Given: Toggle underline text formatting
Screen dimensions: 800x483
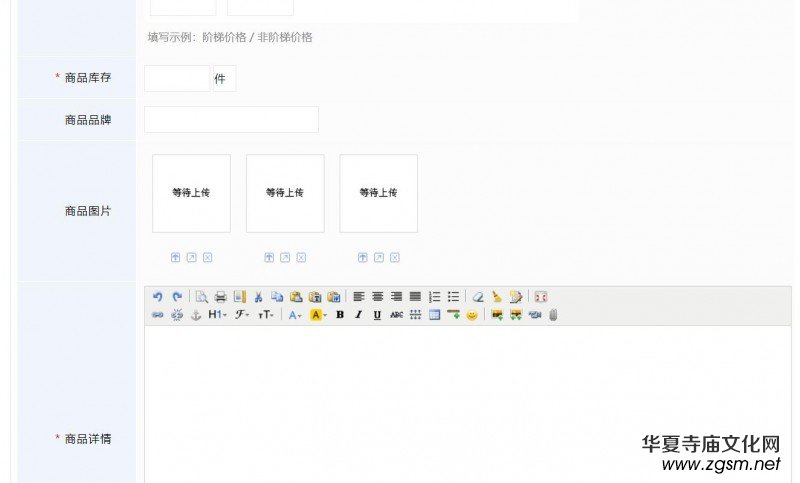Looking at the screenshot, I should point(377,315).
